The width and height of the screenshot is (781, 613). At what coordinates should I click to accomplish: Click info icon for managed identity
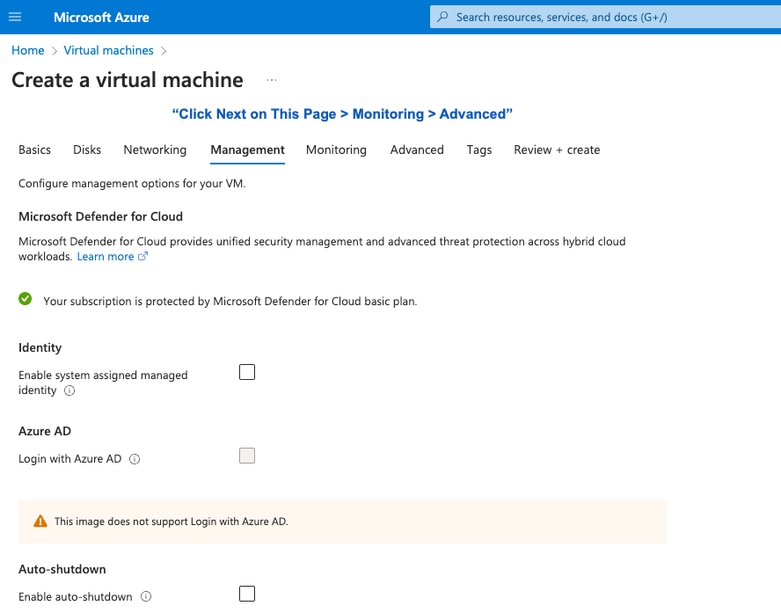(69, 390)
